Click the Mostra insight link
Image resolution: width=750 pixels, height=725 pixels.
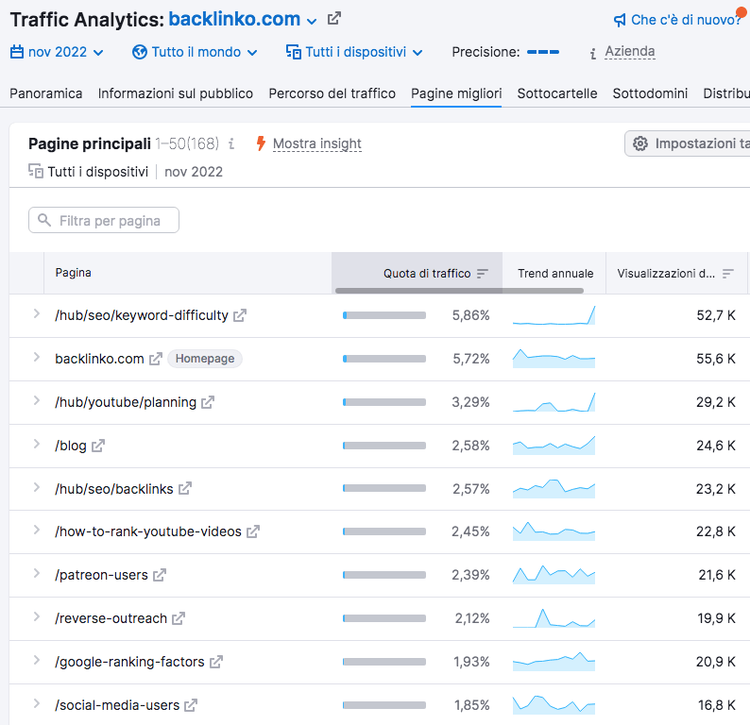coord(317,143)
